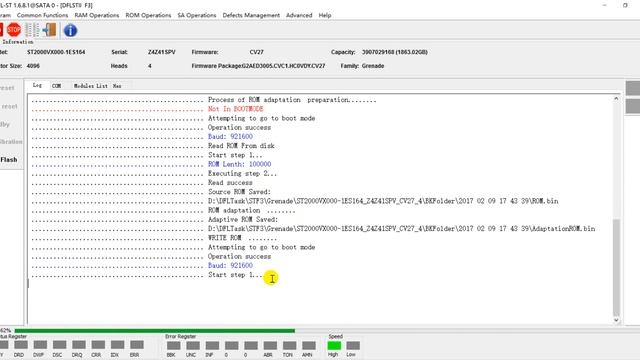This screenshot has height=360, width=640.
Task: Click the CRR status register indicator
Action: click(x=98, y=345)
